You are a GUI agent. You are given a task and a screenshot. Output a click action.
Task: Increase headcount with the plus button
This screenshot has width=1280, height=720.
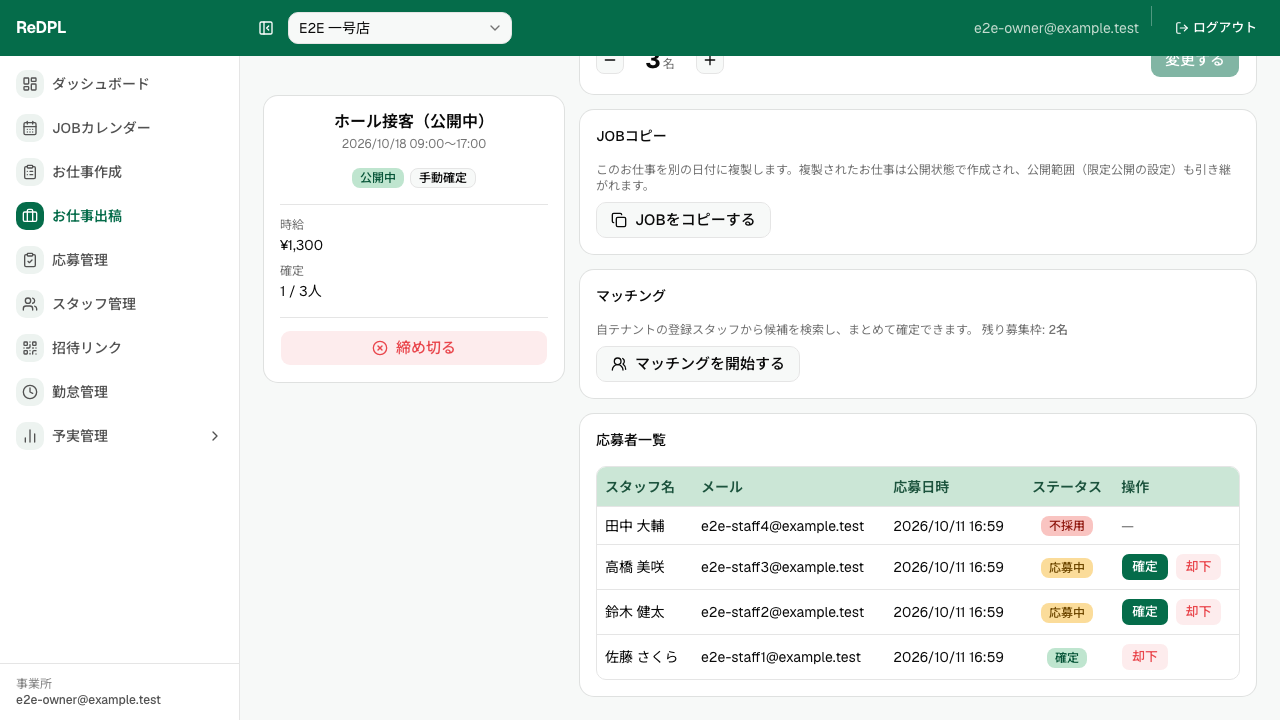[710, 61]
